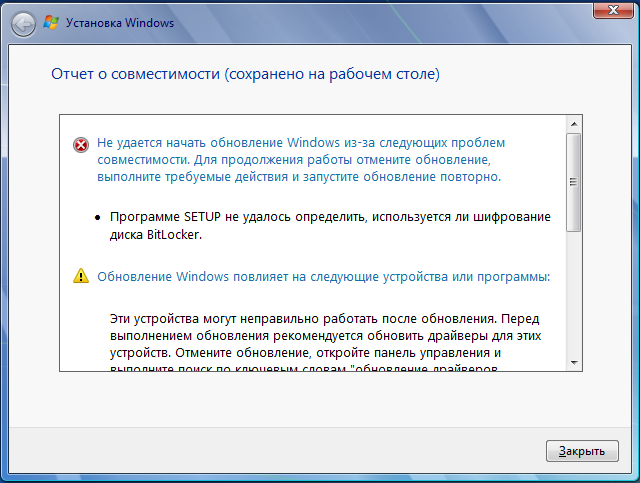The width and height of the screenshot is (640, 483).
Task: Click the bullet text about BitLocker encryption
Action: [x=330, y=225]
